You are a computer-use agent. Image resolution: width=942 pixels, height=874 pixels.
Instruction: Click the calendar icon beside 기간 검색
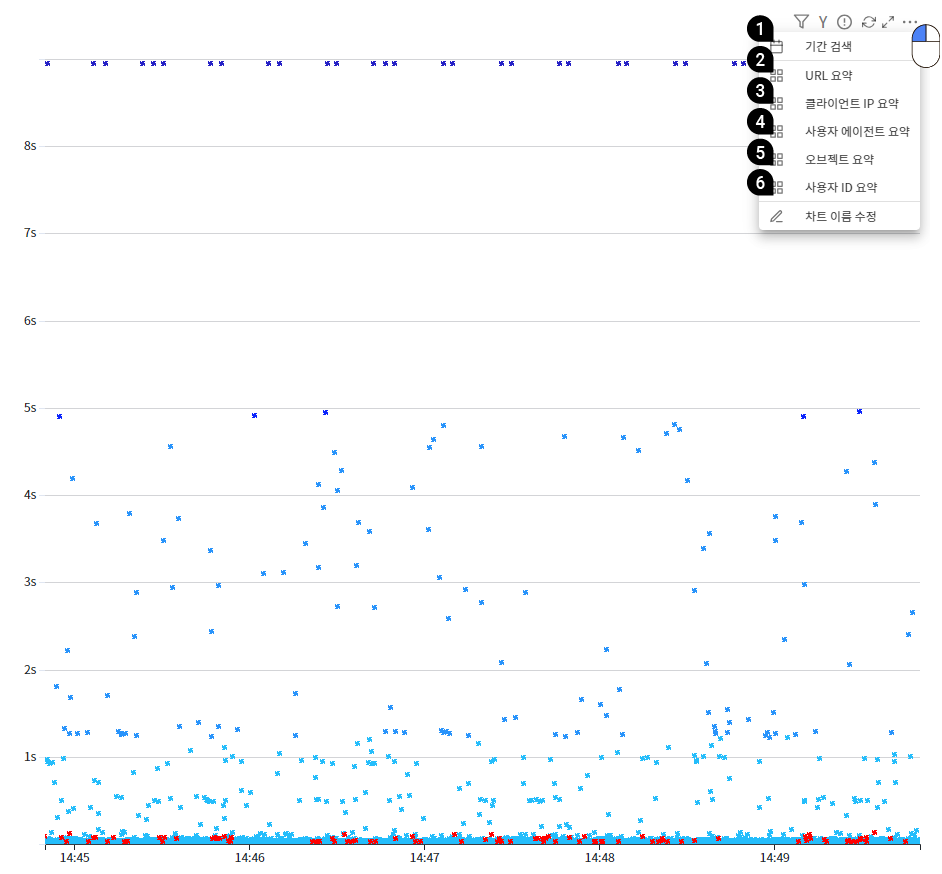click(777, 46)
